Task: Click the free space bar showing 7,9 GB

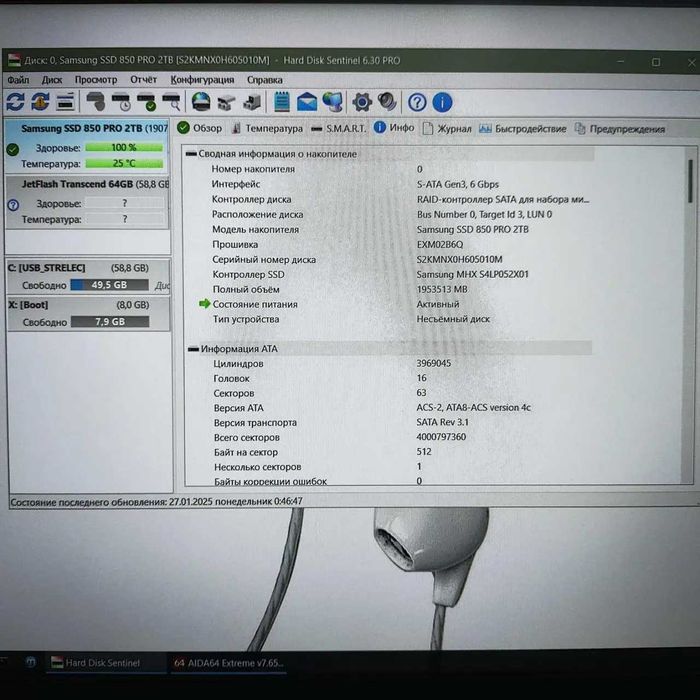Action: (x=110, y=321)
